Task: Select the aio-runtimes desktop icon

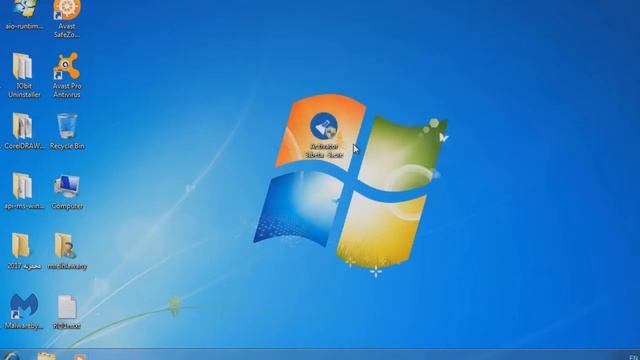Action: tap(24, 9)
